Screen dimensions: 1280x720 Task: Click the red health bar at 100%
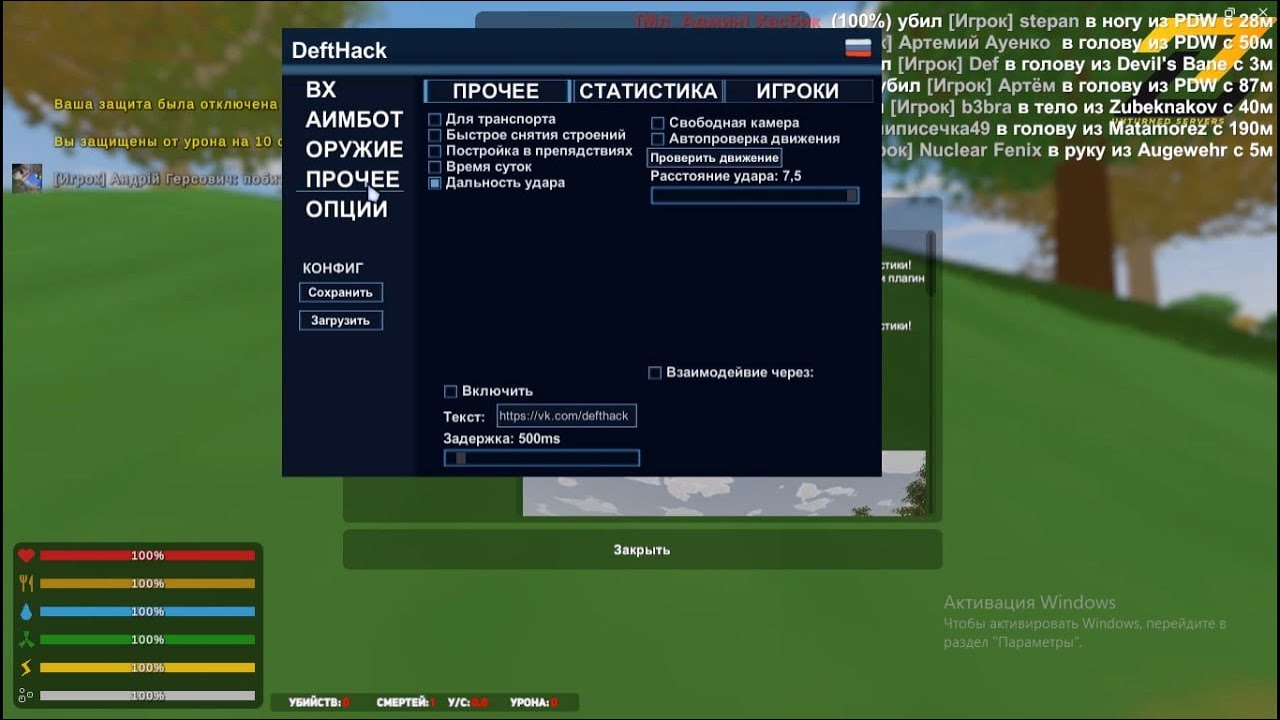point(147,555)
